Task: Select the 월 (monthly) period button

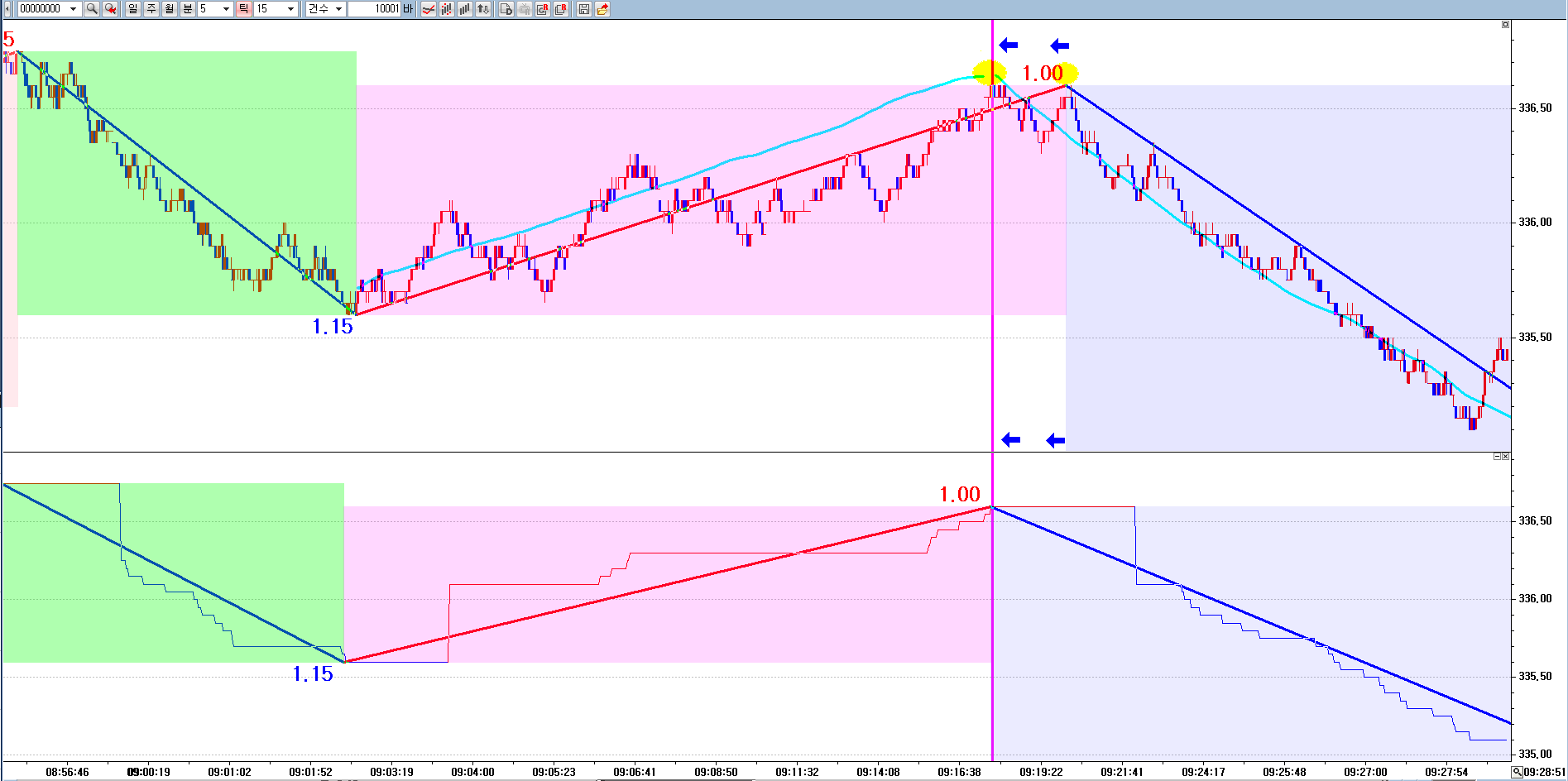Action: pyautogui.click(x=170, y=9)
